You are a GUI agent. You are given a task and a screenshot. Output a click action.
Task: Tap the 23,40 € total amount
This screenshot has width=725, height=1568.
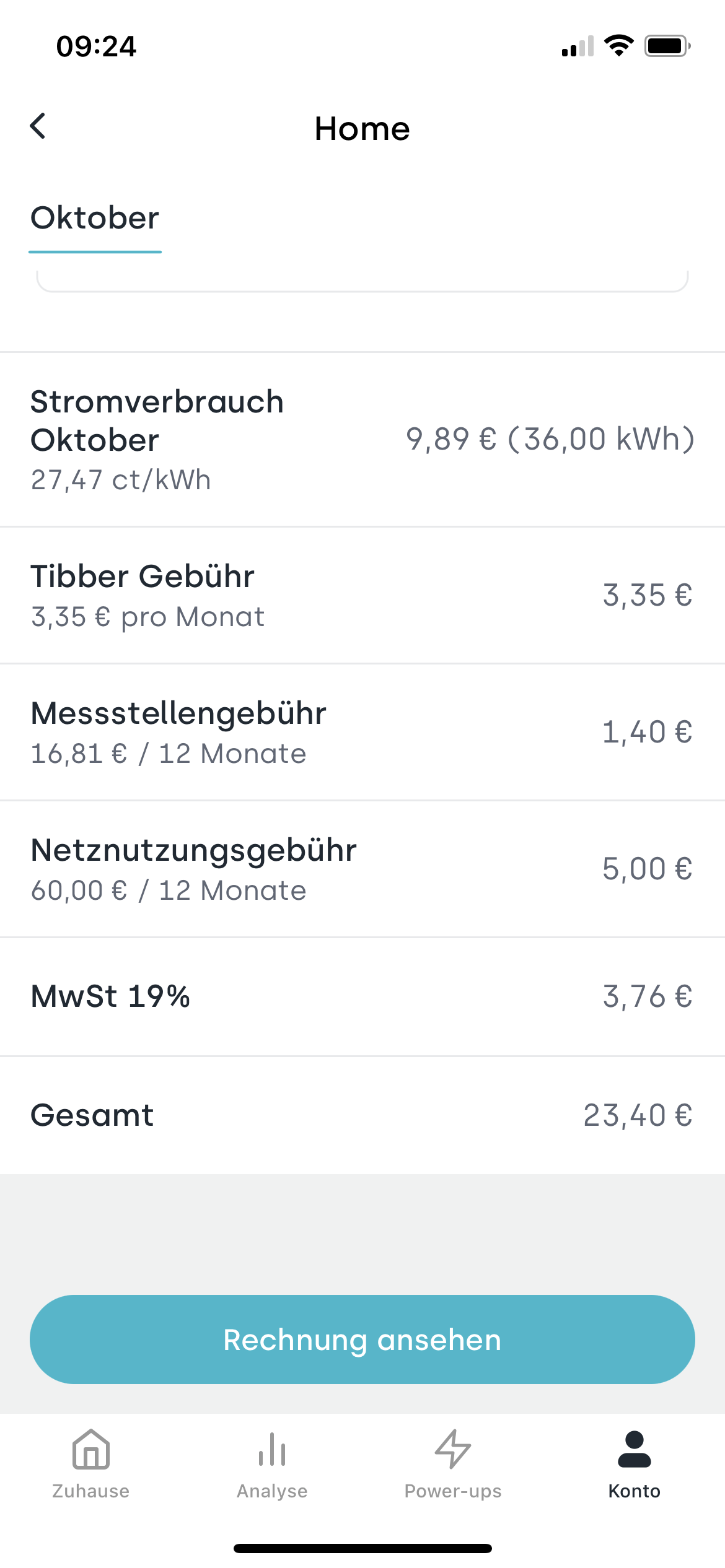point(638,1115)
